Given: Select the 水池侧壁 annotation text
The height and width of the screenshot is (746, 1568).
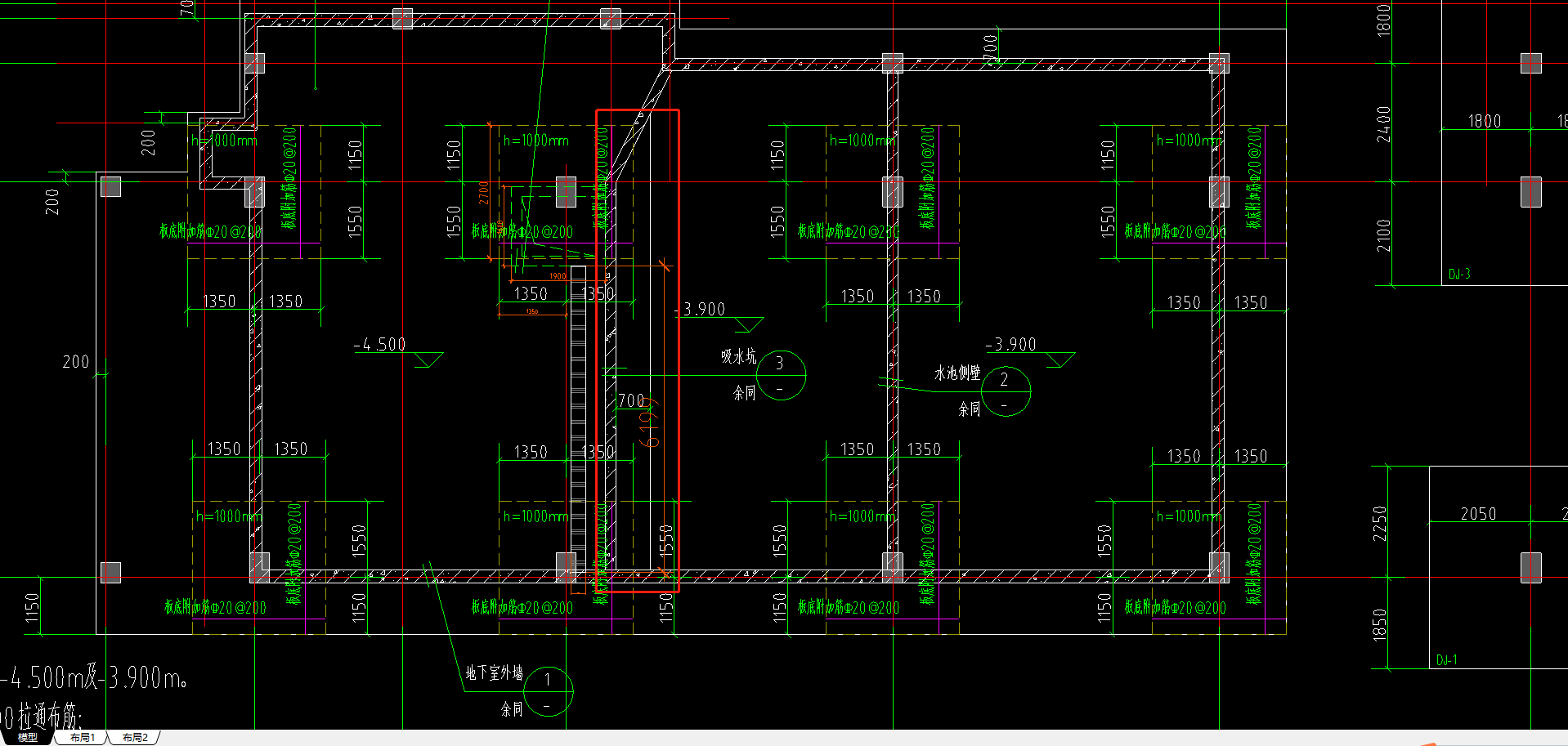Looking at the screenshot, I should tap(957, 373).
